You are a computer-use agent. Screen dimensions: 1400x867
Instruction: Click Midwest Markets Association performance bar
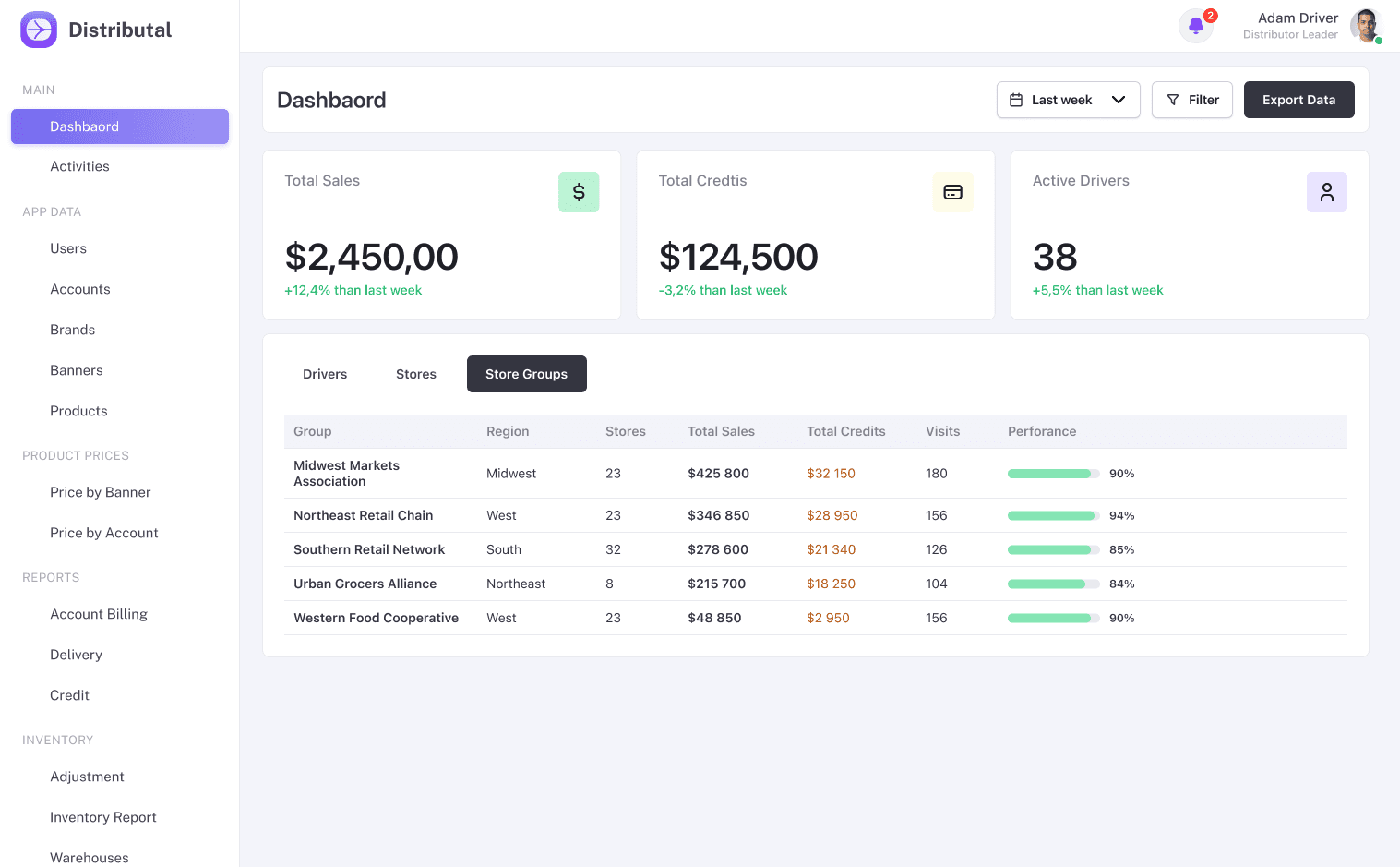(1053, 473)
